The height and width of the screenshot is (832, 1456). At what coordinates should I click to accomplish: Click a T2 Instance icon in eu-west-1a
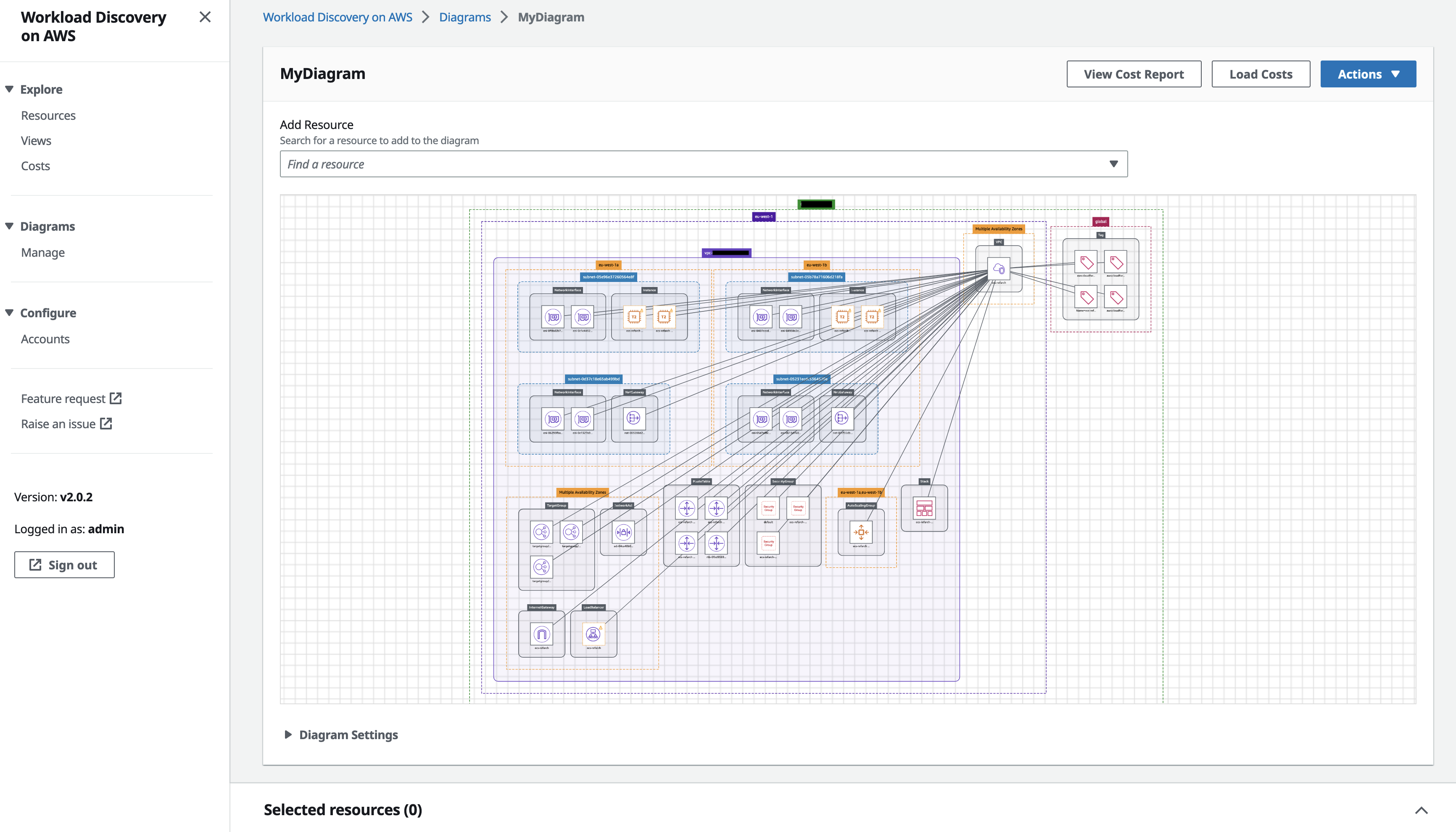(634, 316)
